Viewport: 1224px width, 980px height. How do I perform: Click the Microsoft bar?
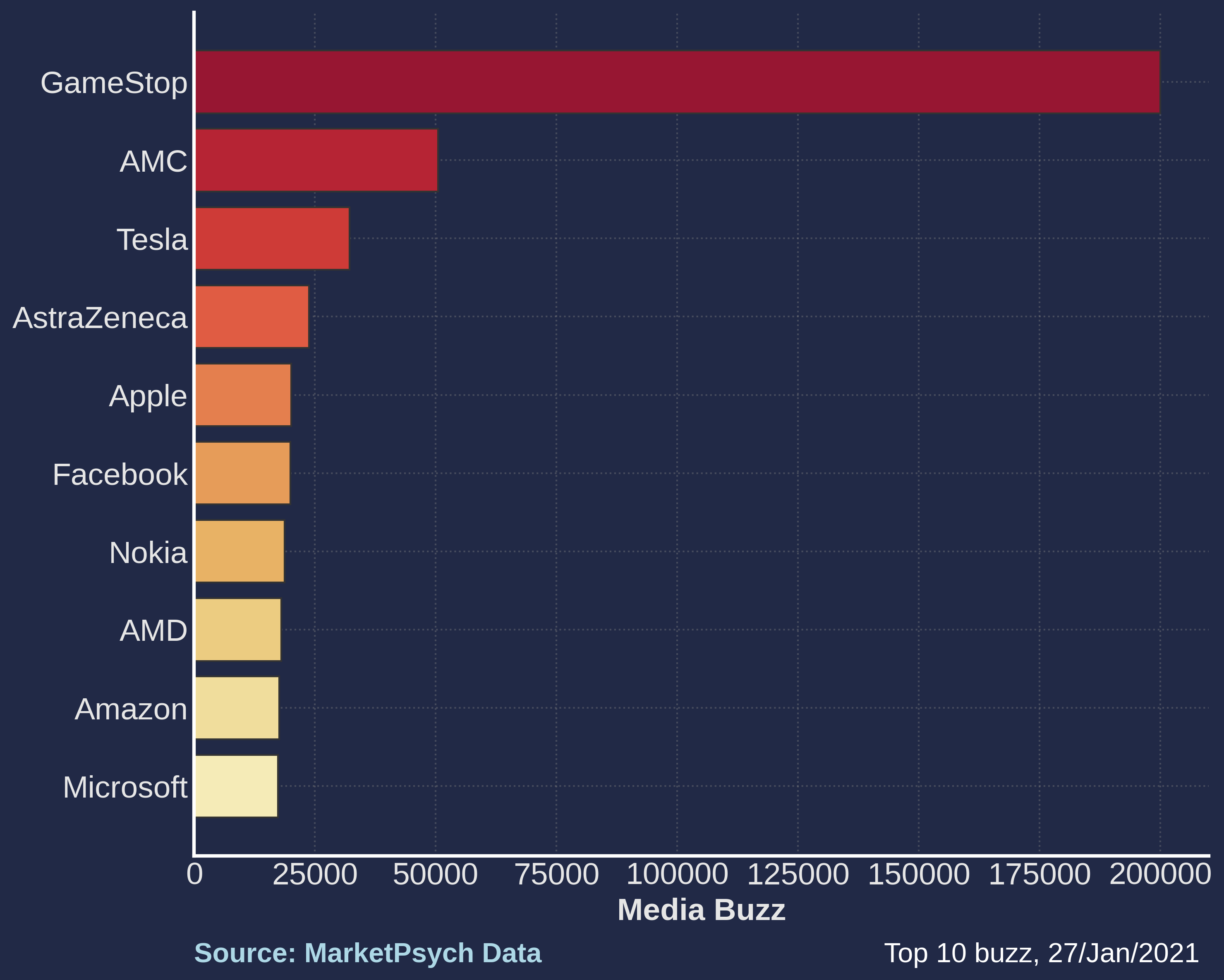pyautogui.click(x=237, y=786)
